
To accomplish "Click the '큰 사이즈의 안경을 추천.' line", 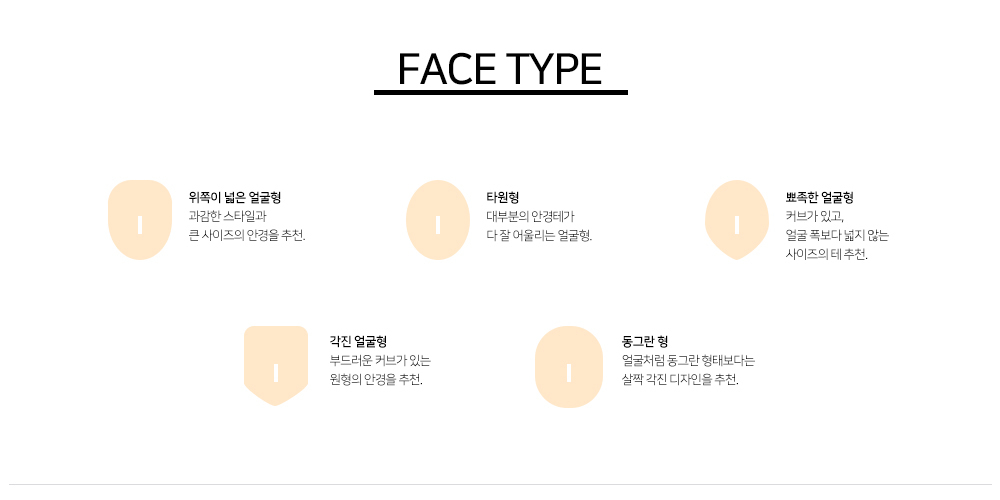I will click(247, 235).
